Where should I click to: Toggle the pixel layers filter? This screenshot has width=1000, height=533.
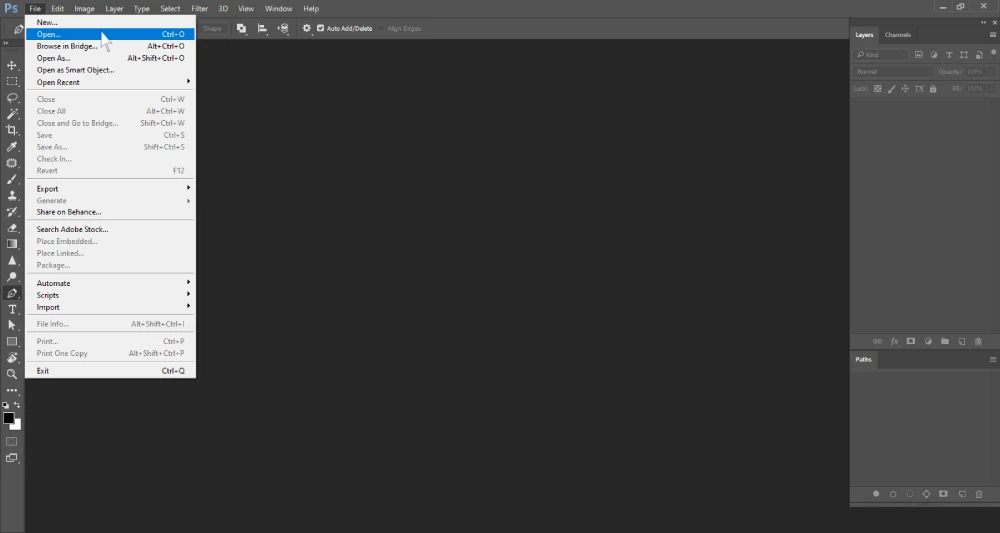pos(919,55)
